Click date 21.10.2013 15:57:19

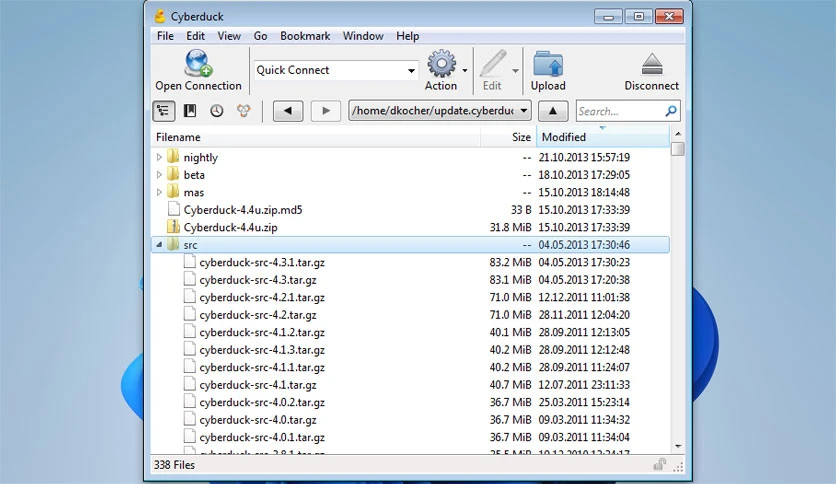[x=584, y=157]
